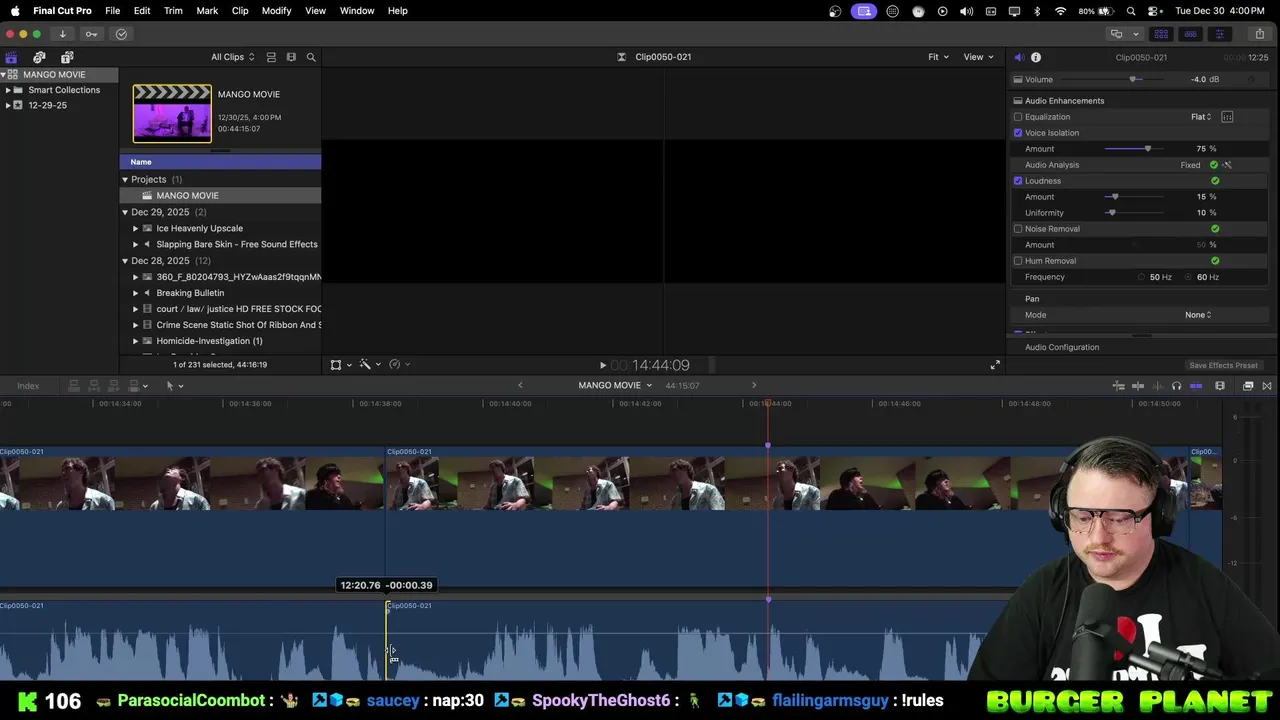Screen dimensions: 1280x720
Task: Open the viewer Fit zoom dropdown
Action: pyautogui.click(x=938, y=57)
